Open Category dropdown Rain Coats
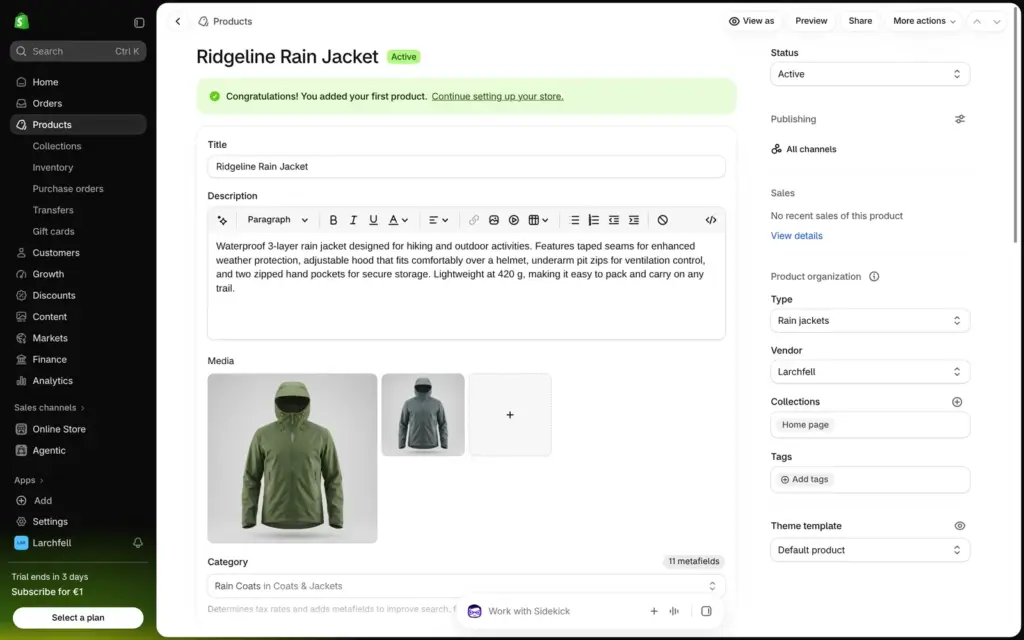This screenshot has width=1024, height=640. [466, 586]
